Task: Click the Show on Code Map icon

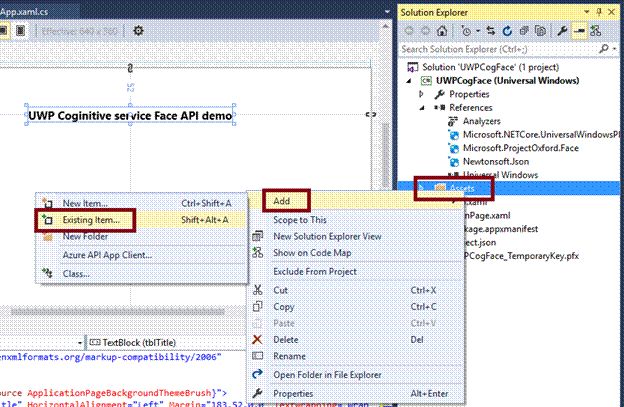Action: click(258, 252)
